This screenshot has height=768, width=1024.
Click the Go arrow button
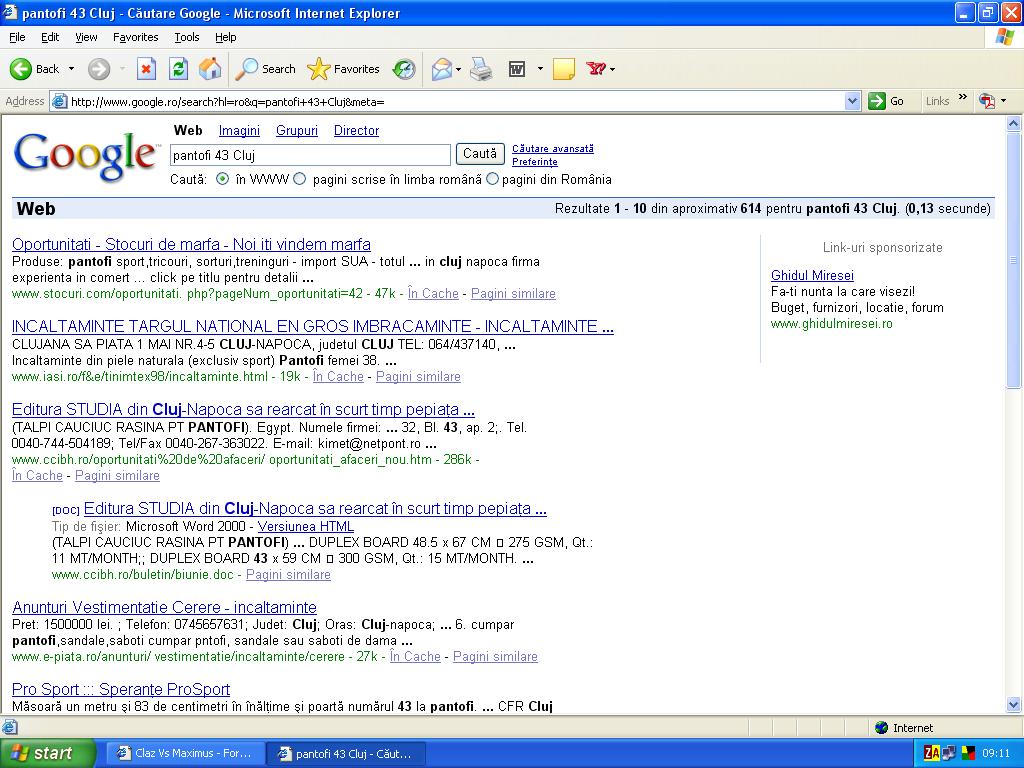(x=886, y=101)
